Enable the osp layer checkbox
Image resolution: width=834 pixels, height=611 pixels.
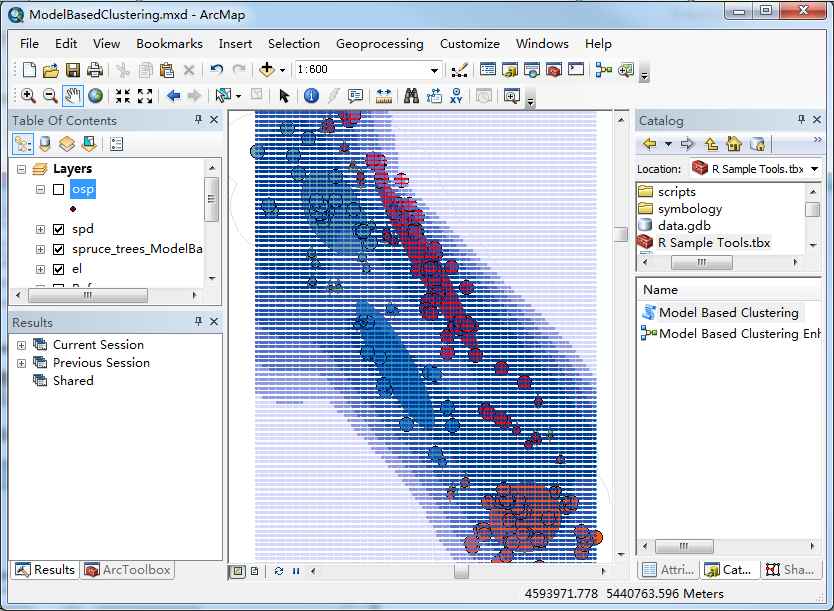(x=59, y=189)
